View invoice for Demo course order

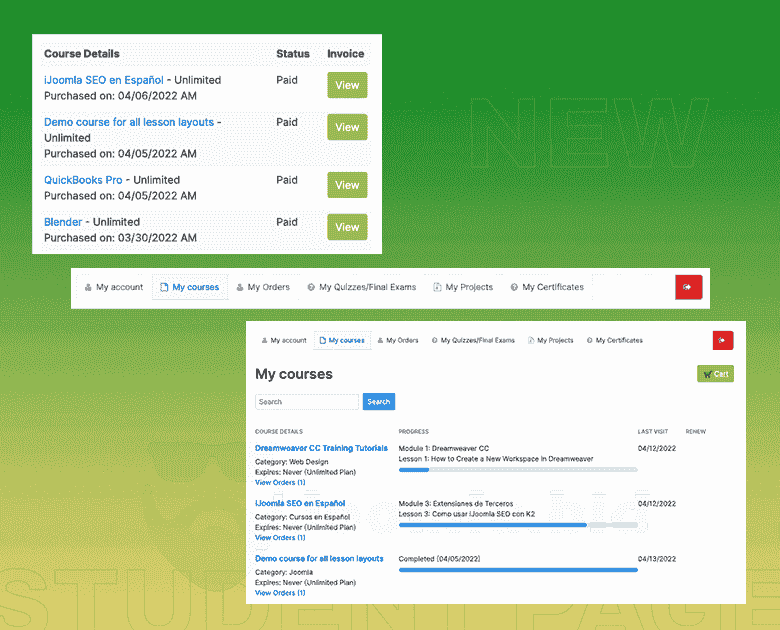(347, 128)
